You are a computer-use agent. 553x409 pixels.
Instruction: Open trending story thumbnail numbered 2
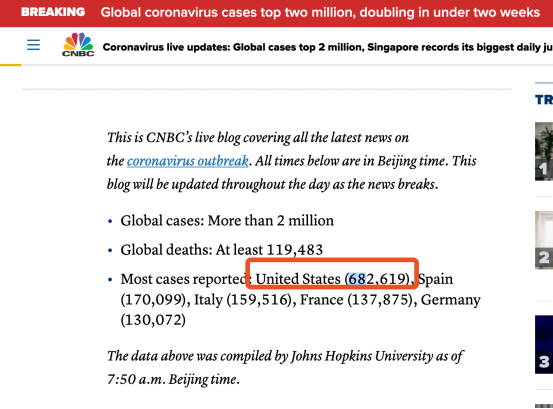pyautogui.click(x=544, y=240)
